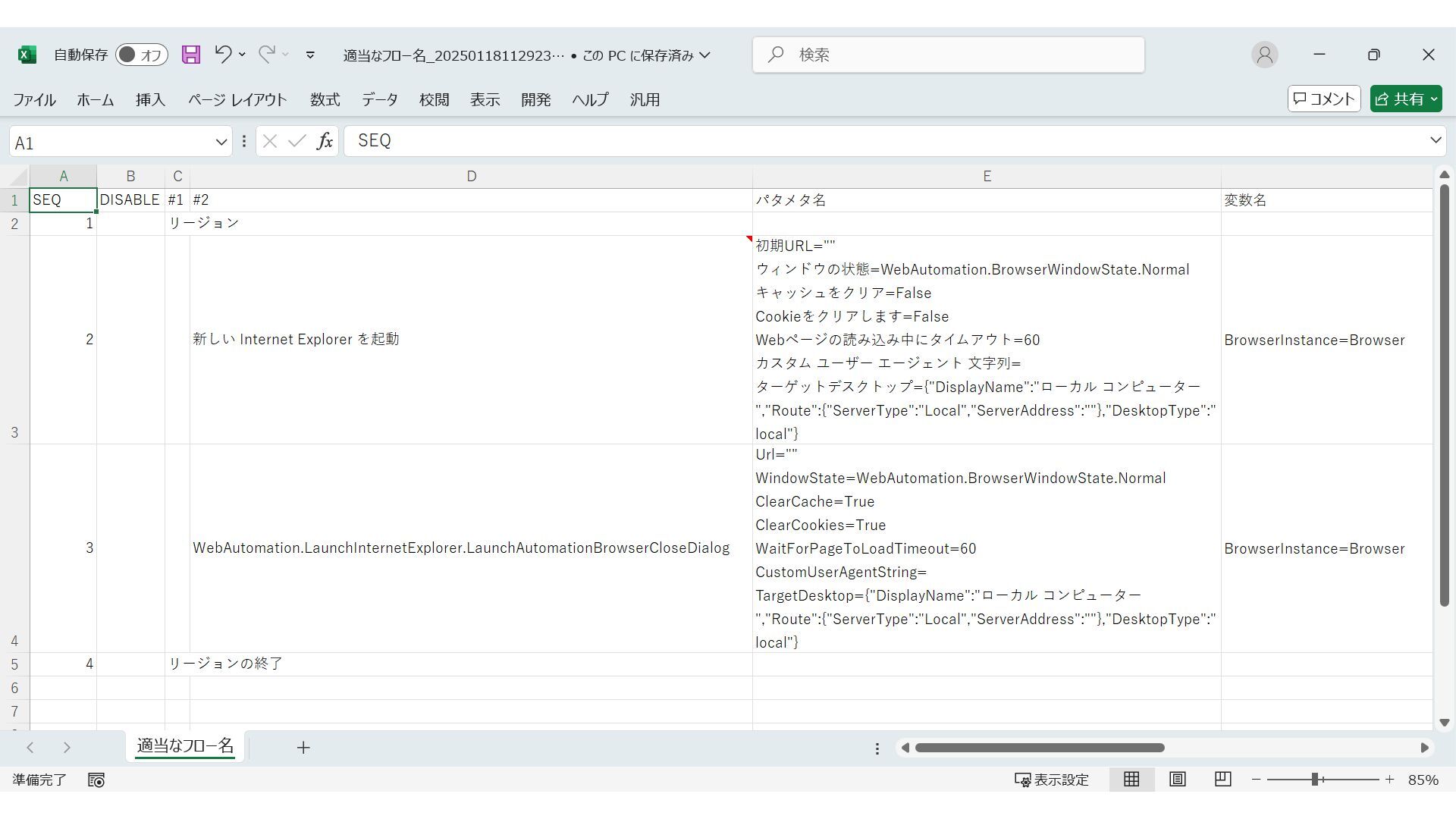Click the save icon in title bar
Viewport: 1456px width, 819px height.
[191, 55]
